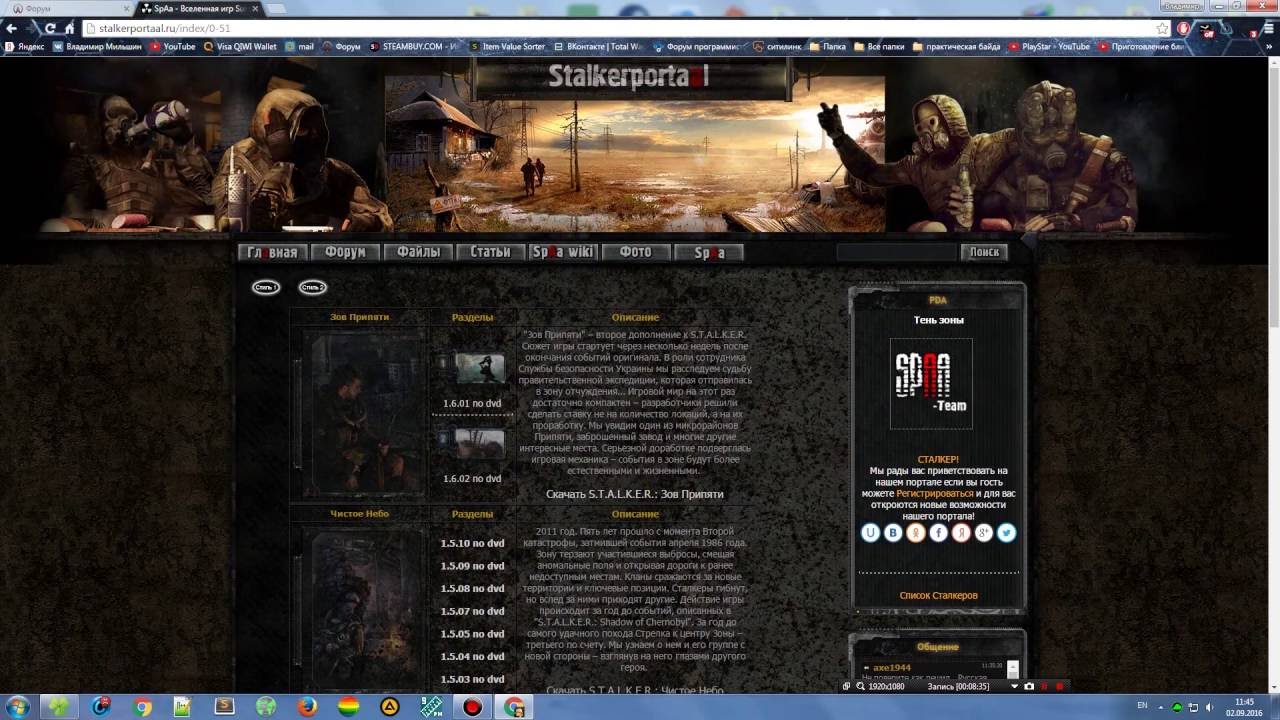The image size is (1280, 720).
Task: Pause the screen recording
Action: tap(1045, 687)
